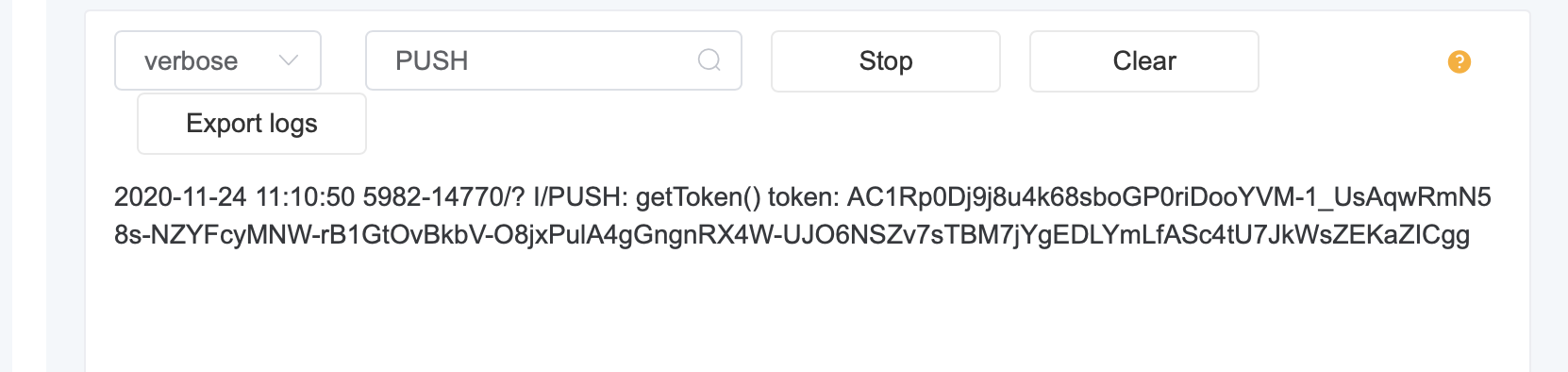Click the empty log area below the entry
Viewport: 1568px width, 372px height.
(x=807, y=312)
